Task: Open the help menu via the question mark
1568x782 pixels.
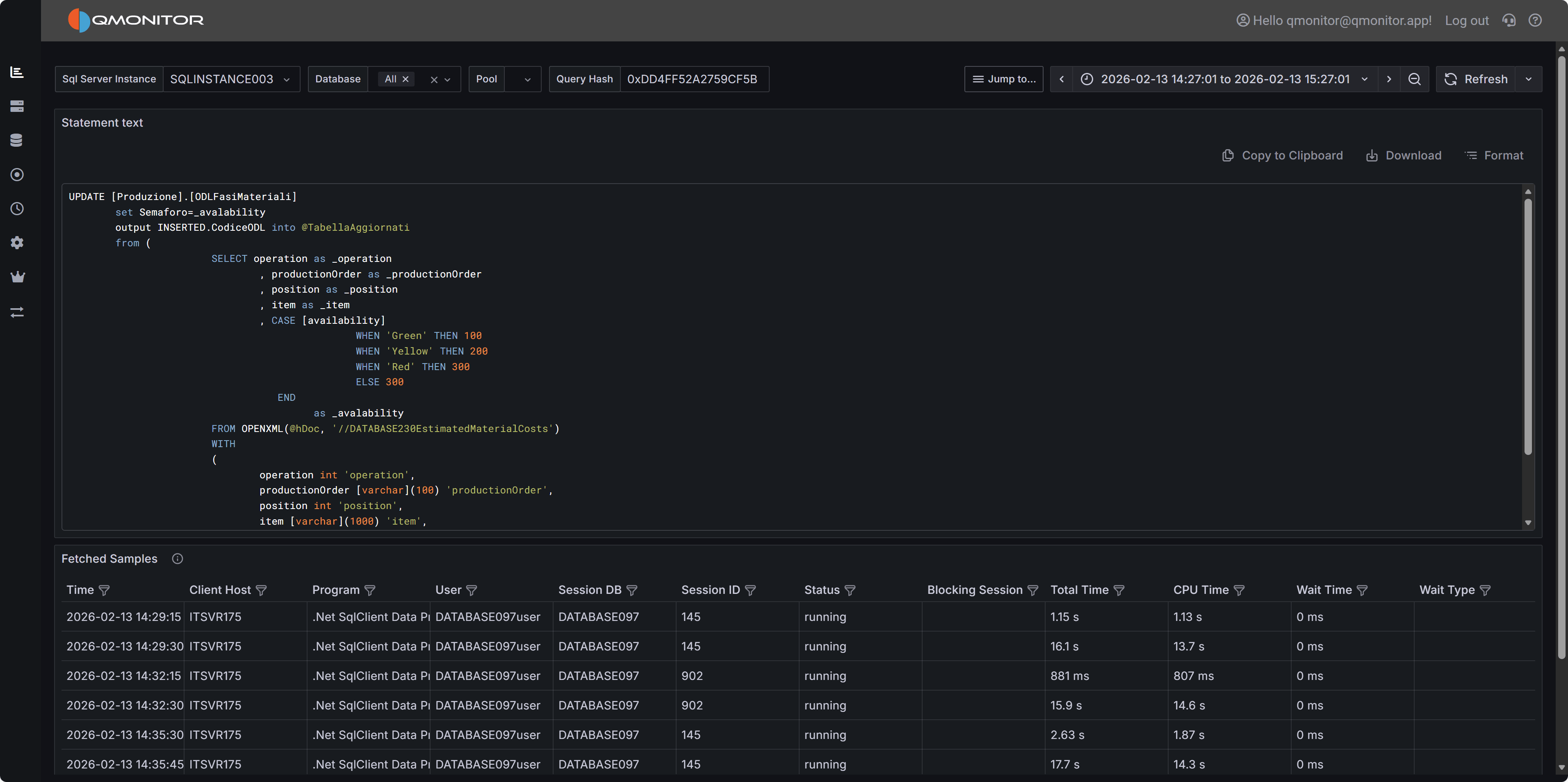Action: click(x=1535, y=20)
